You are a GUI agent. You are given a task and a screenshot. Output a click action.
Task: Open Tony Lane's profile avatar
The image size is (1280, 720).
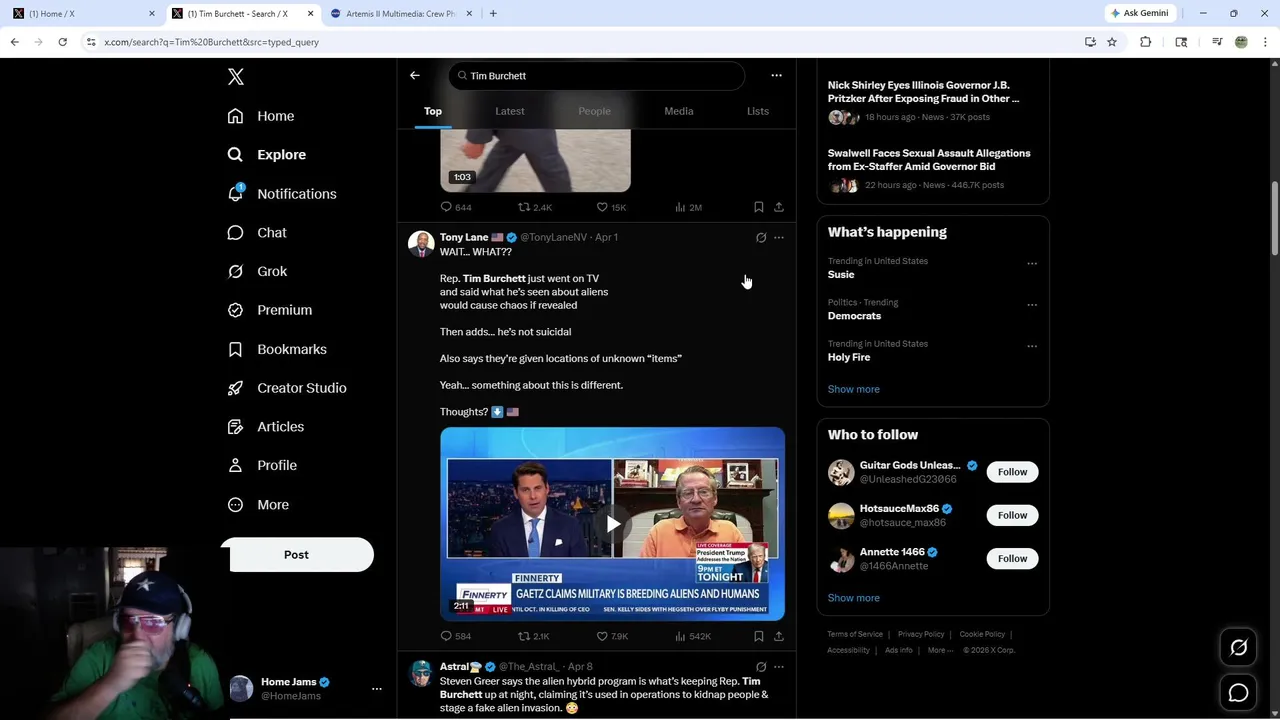tap(421, 245)
